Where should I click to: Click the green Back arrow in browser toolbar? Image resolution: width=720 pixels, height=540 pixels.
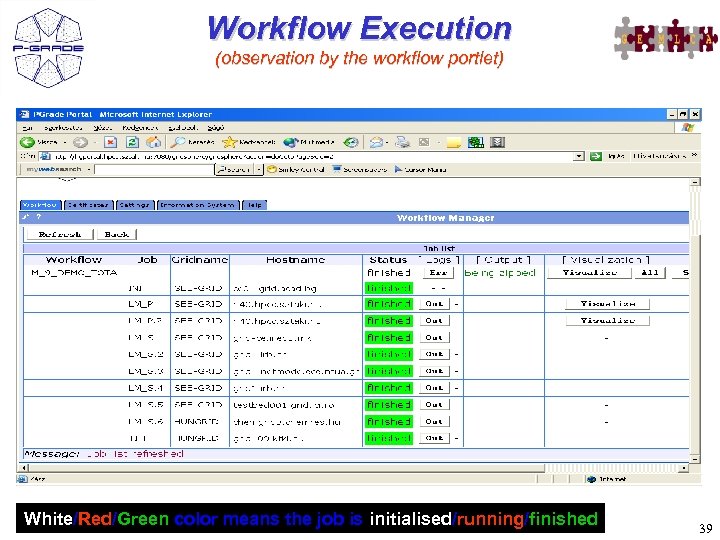pyautogui.click(x=28, y=142)
